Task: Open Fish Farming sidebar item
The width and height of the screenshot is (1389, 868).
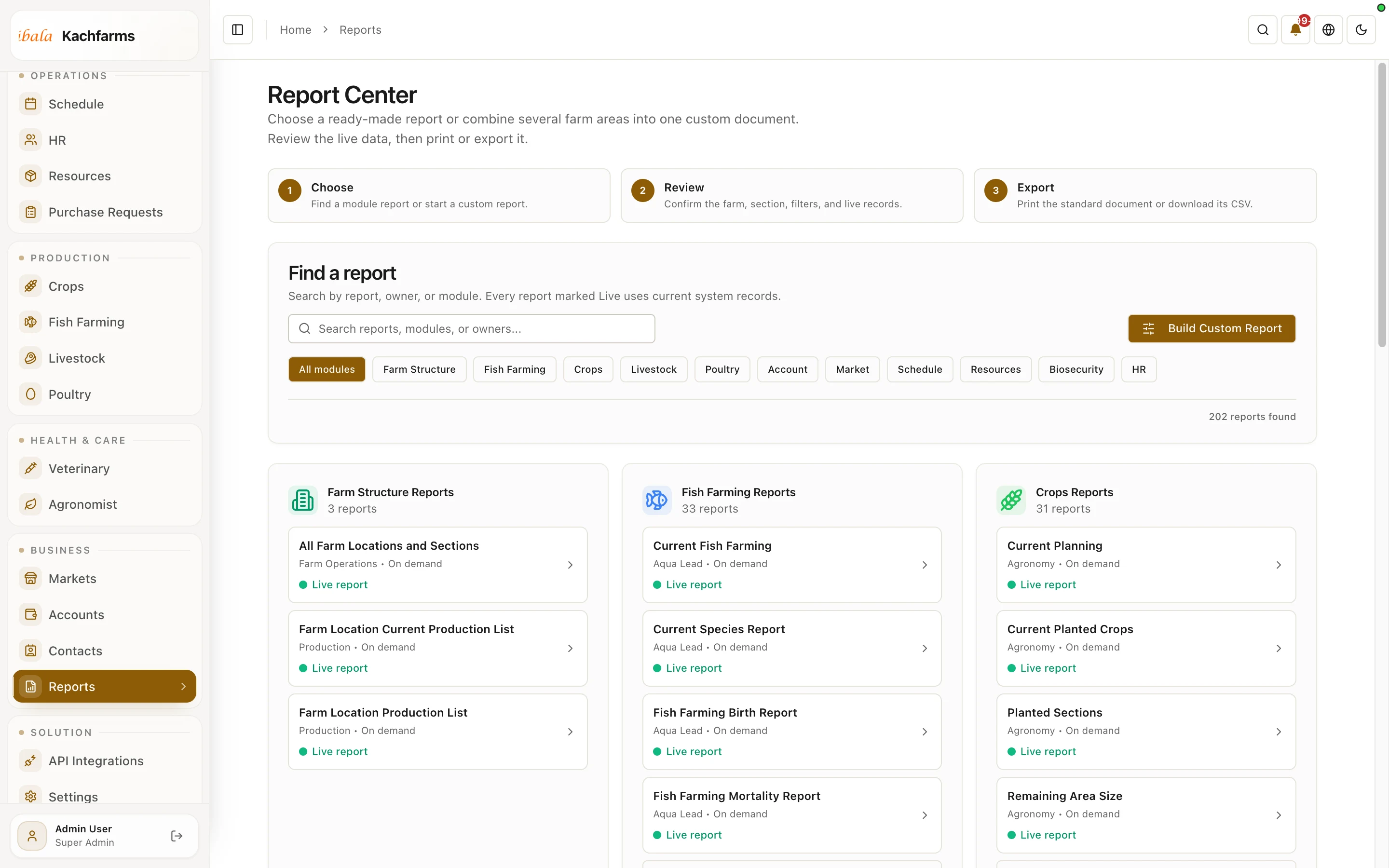Action: point(105,322)
